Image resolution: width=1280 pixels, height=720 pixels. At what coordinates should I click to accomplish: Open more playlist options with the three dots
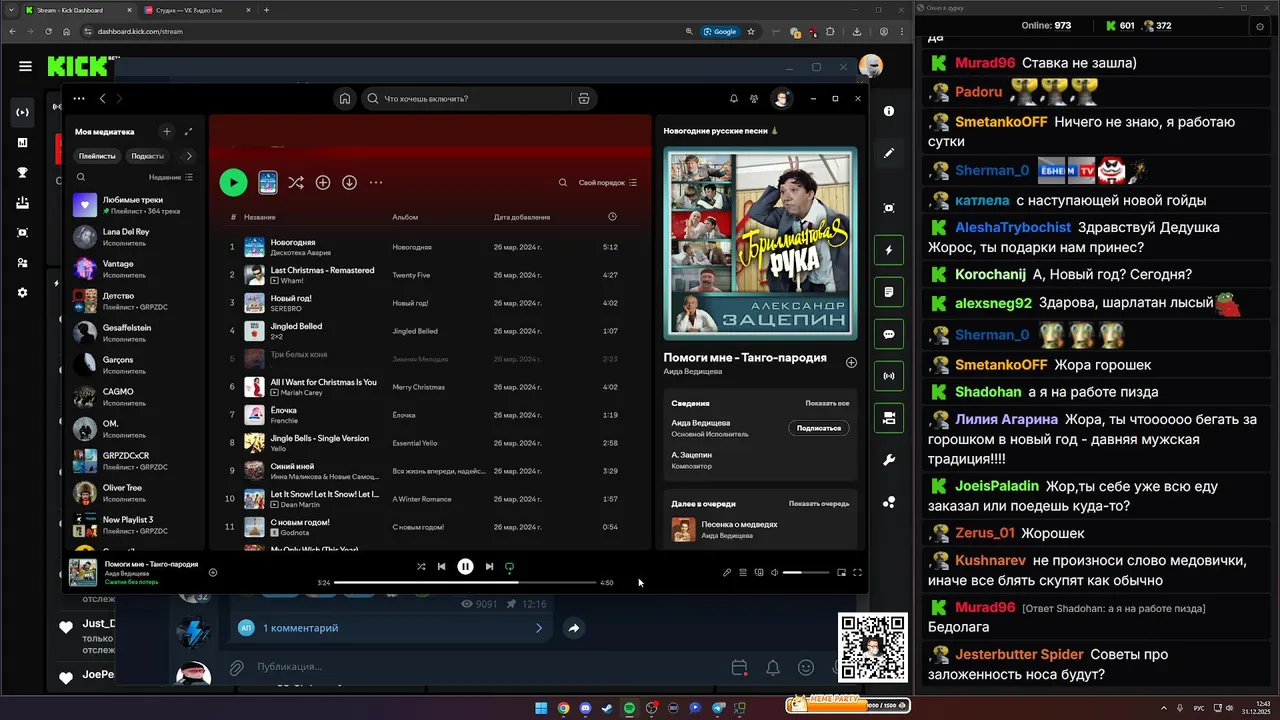tap(376, 182)
